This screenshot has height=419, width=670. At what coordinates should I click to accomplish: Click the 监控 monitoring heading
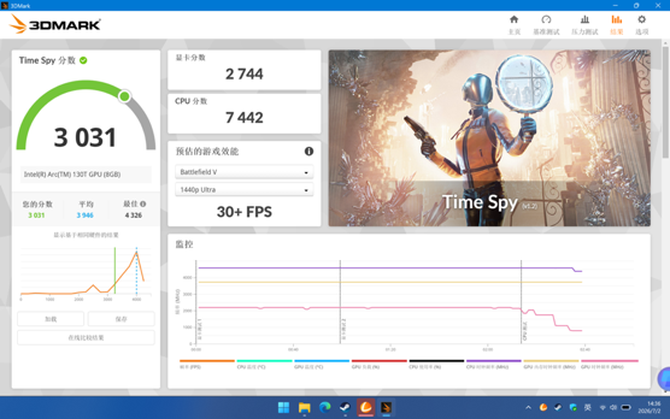pyautogui.click(x=184, y=244)
